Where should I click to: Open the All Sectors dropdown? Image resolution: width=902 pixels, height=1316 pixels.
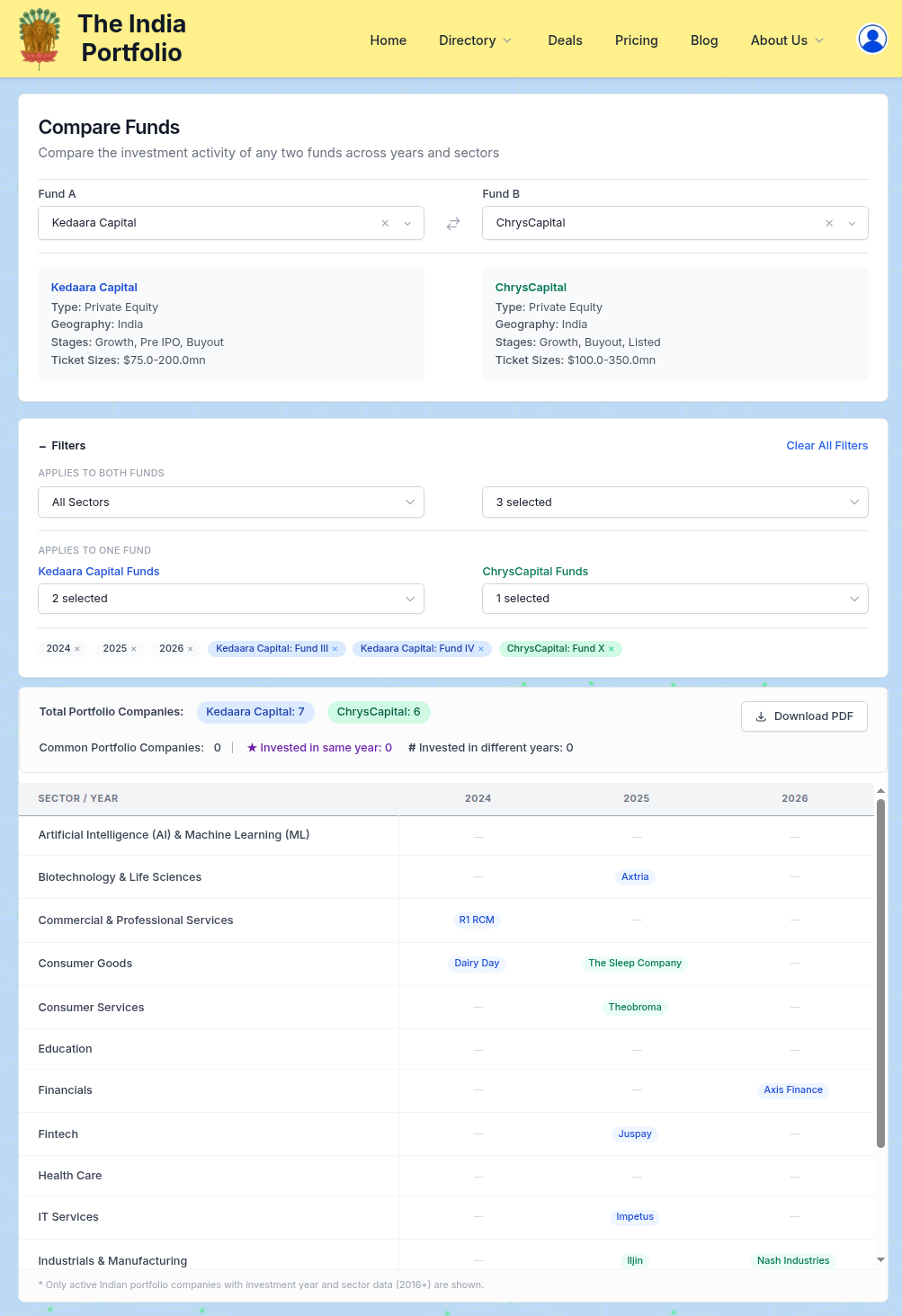(231, 502)
